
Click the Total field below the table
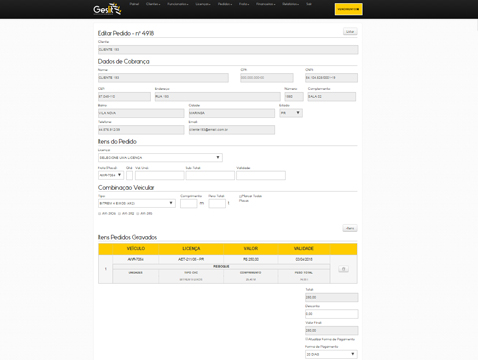(332, 297)
